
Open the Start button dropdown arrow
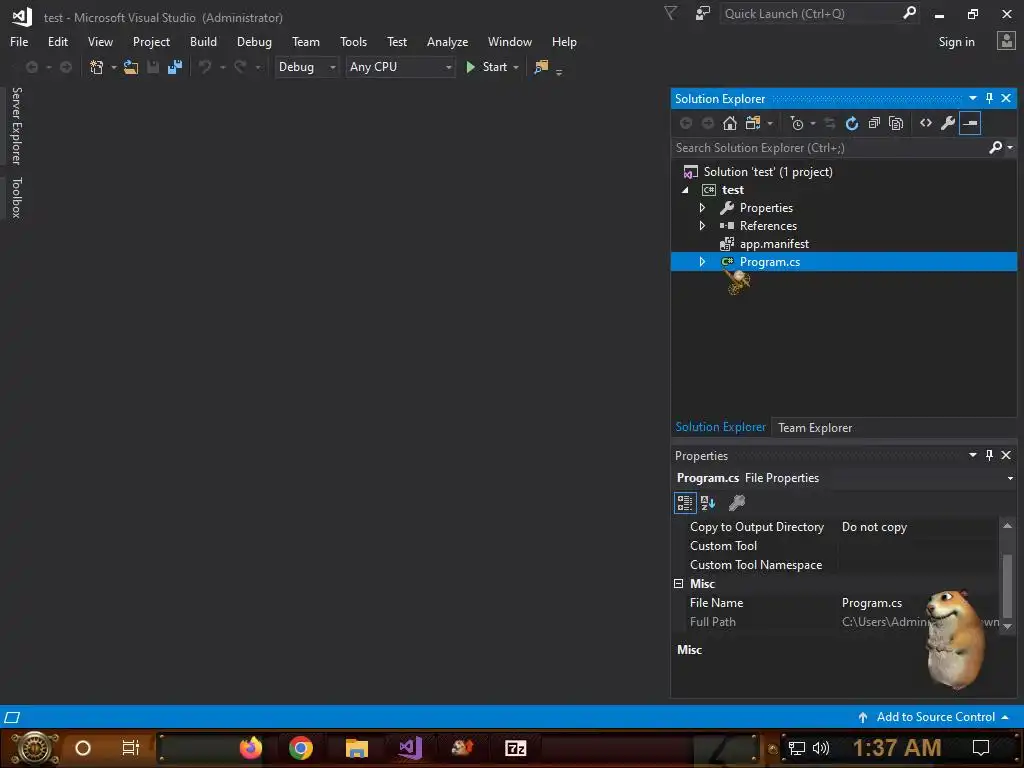(x=516, y=67)
